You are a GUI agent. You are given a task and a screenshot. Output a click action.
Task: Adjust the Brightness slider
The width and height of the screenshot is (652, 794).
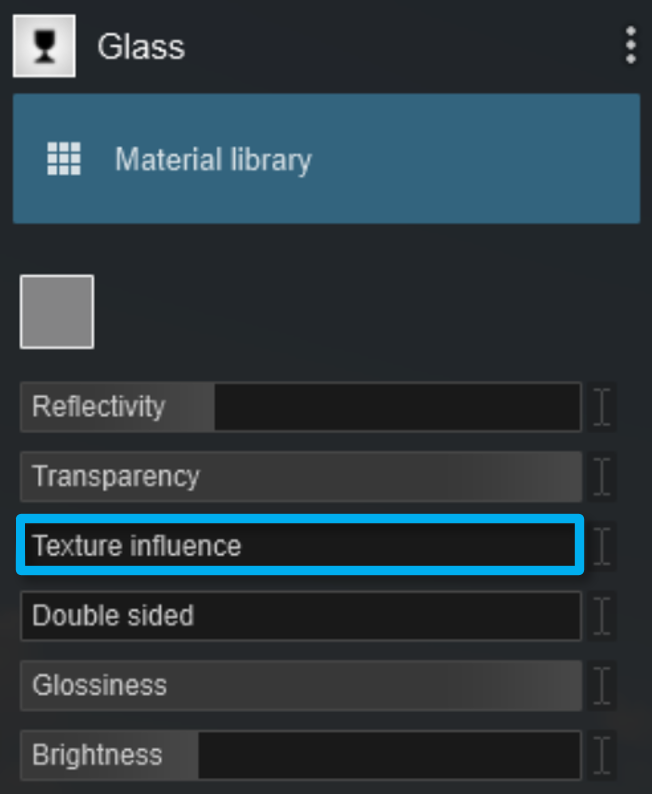(x=301, y=755)
